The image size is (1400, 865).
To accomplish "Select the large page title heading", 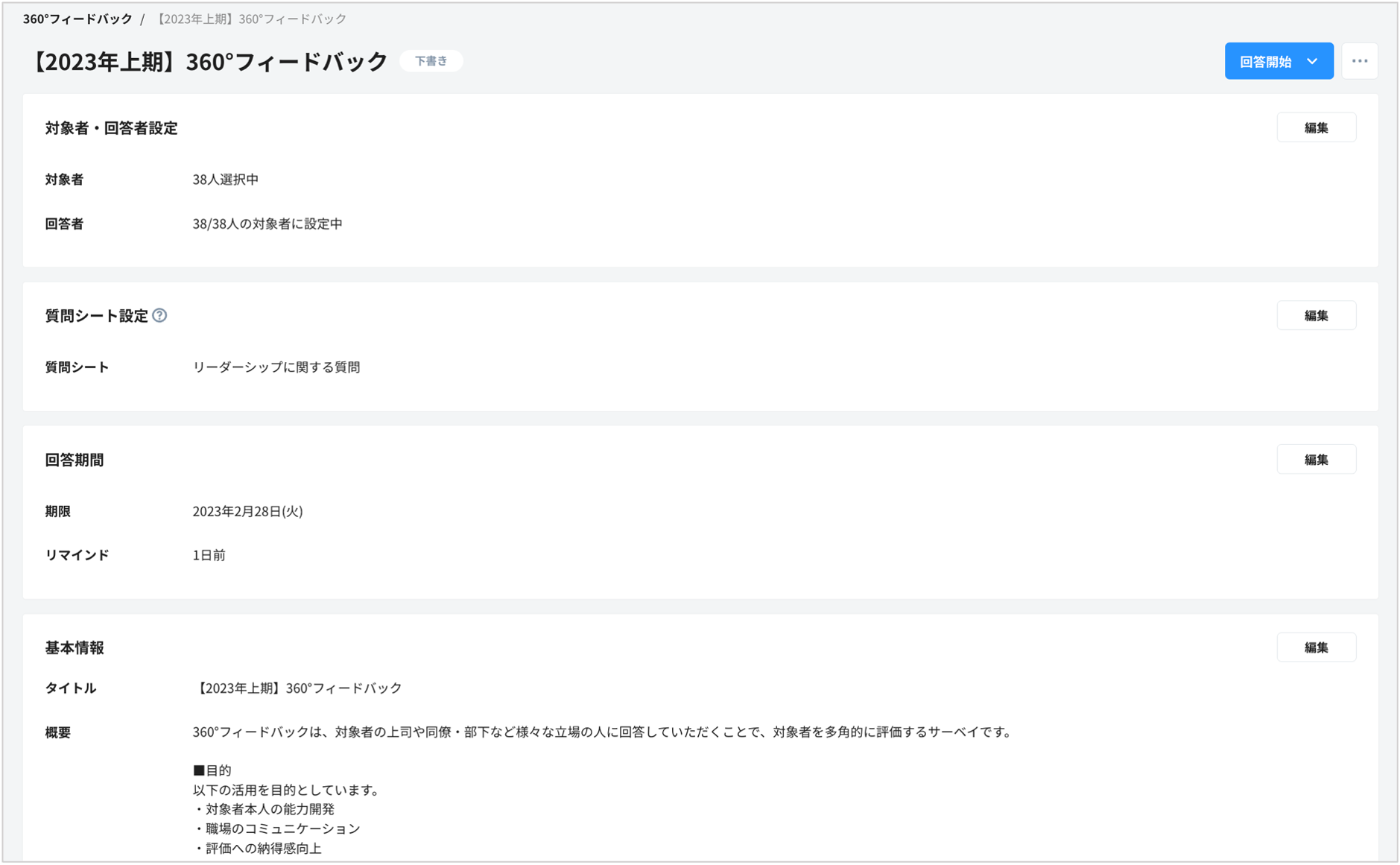I will pos(209,61).
